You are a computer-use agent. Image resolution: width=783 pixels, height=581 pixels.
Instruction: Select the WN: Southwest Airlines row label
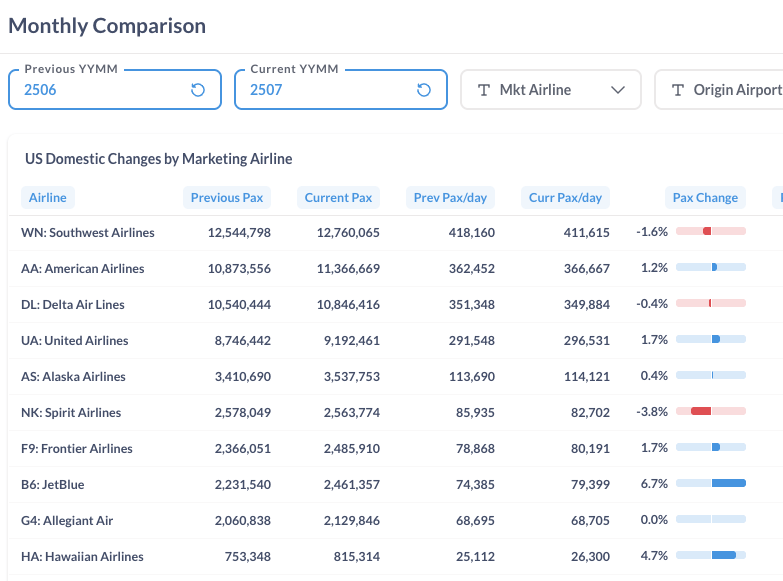tap(87, 232)
